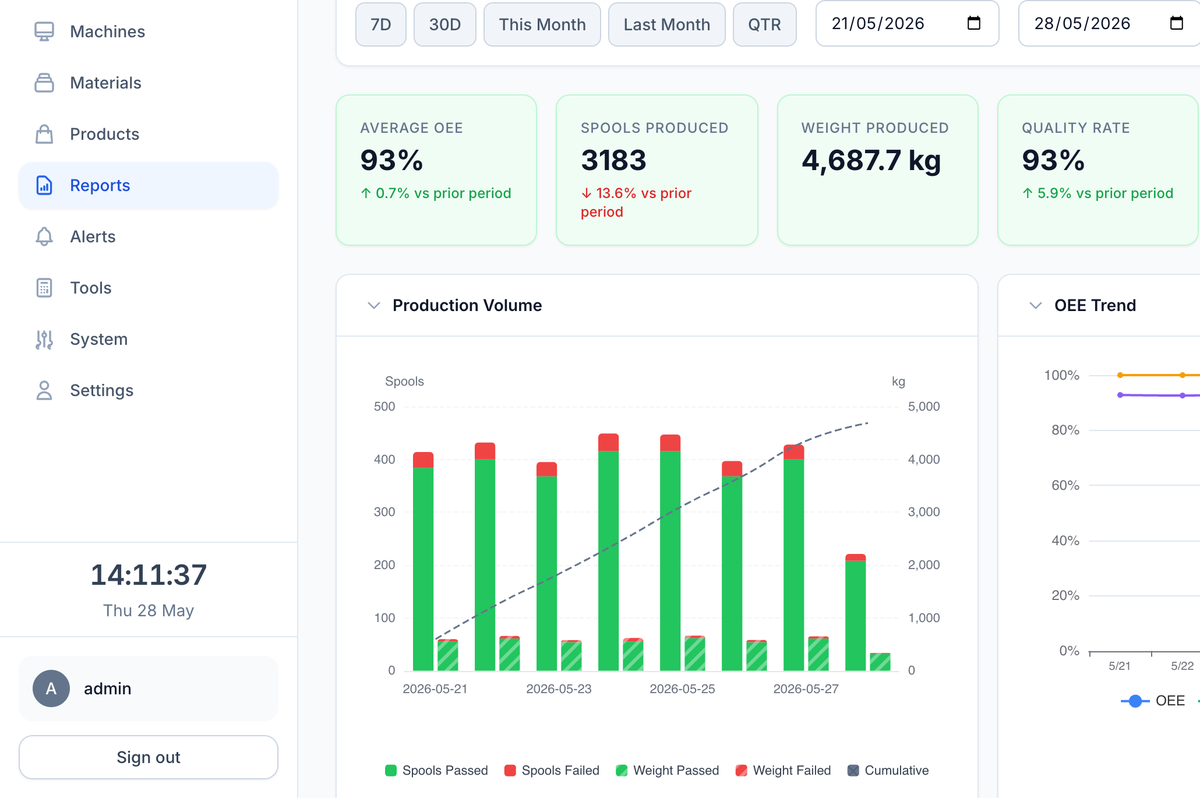The width and height of the screenshot is (1200, 798).
Task: Click the Spools Produced card
Action: tap(657, 170)
